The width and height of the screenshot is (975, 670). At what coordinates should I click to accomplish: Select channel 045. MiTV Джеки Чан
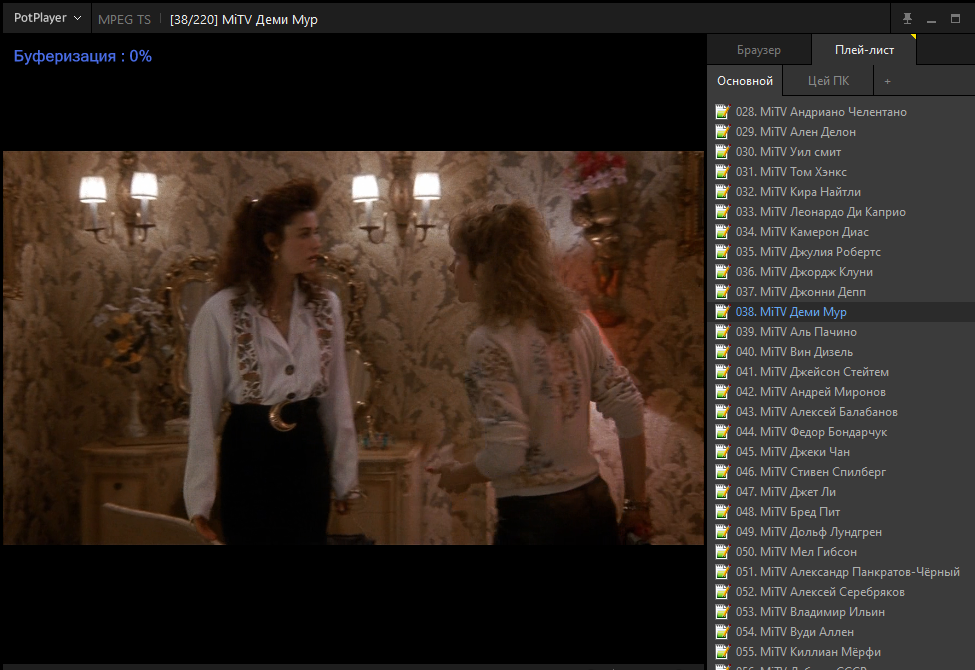[x=841, y=452]
